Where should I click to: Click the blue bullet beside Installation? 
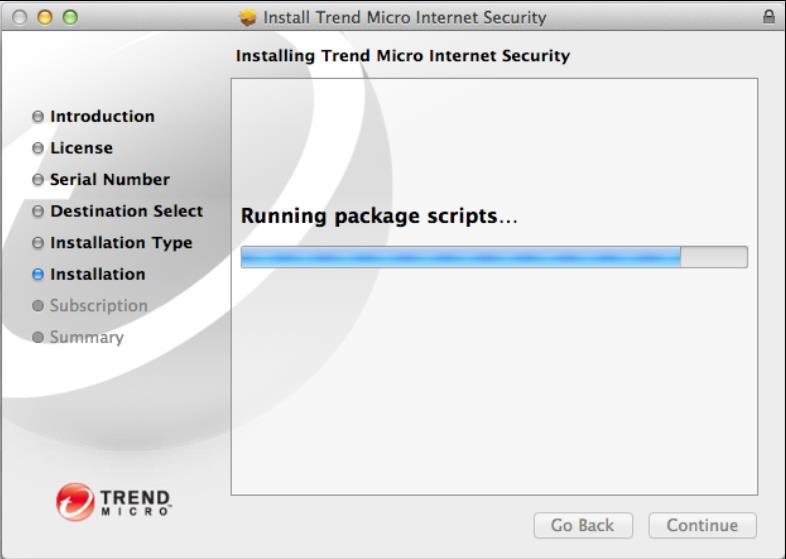(x=38, y=275)
